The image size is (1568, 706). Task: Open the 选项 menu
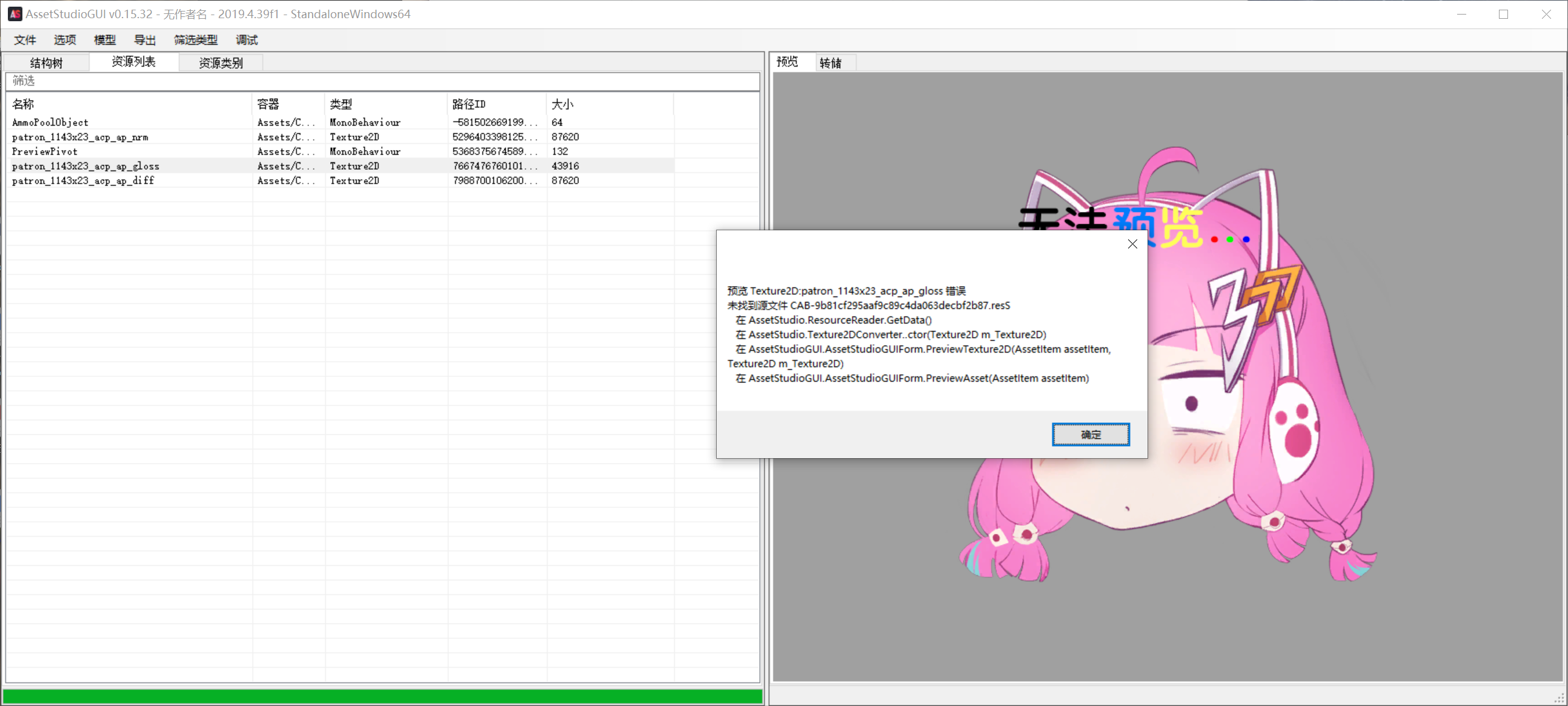coord(65,40)
